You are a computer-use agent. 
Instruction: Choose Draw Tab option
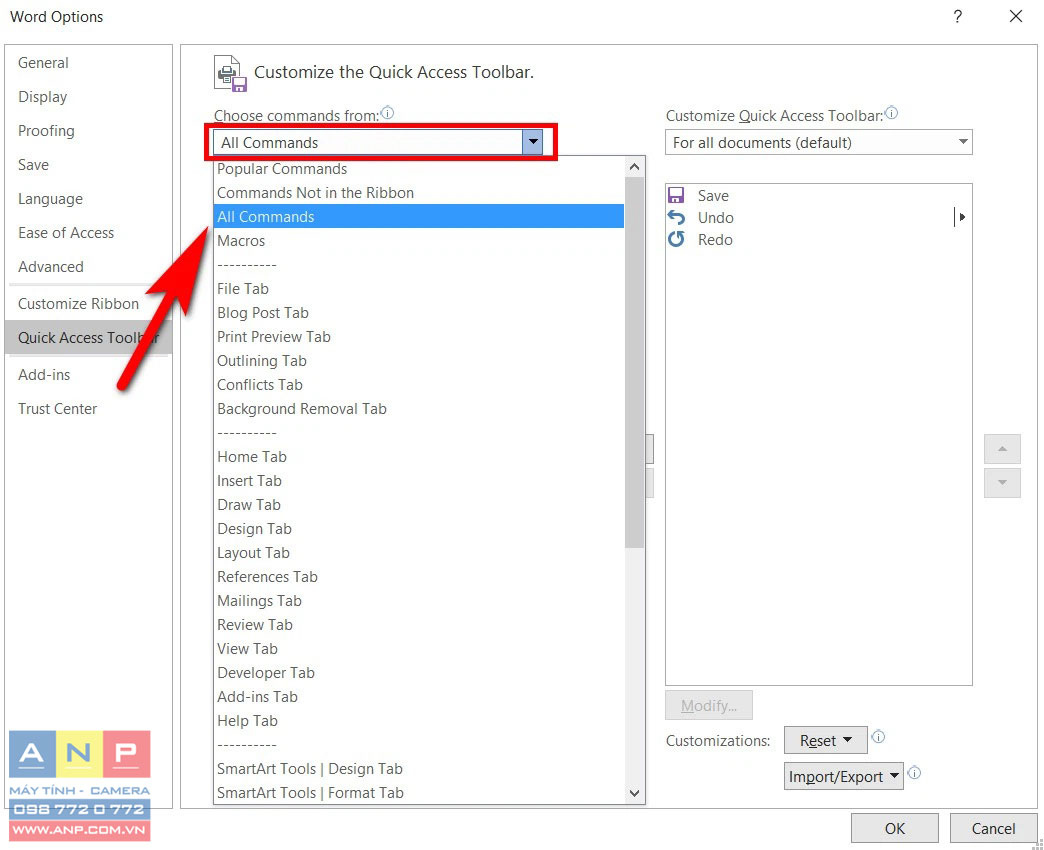click(419, 505)
